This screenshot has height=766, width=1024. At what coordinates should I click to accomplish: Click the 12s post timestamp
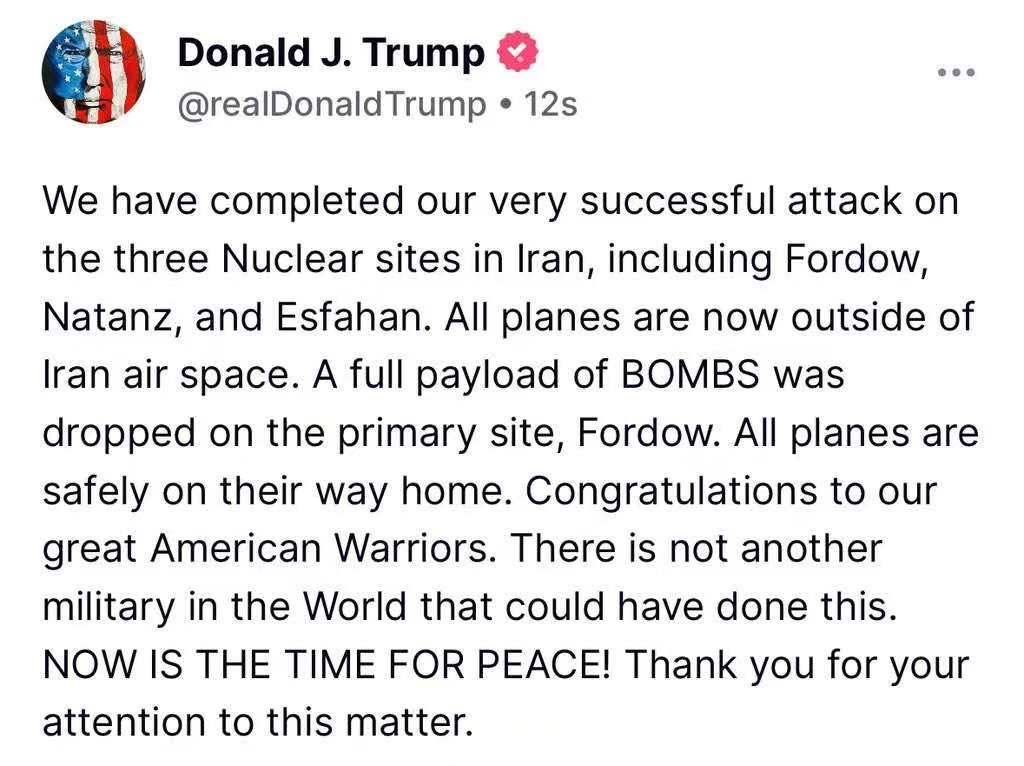(x=551, y=104)
